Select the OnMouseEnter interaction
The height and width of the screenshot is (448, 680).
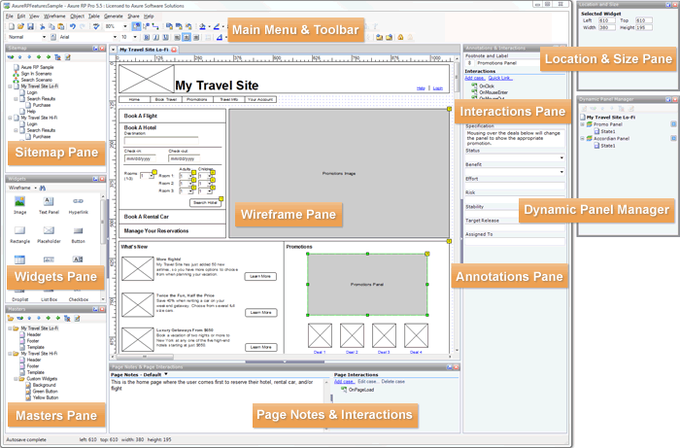(x=494, y=92)
